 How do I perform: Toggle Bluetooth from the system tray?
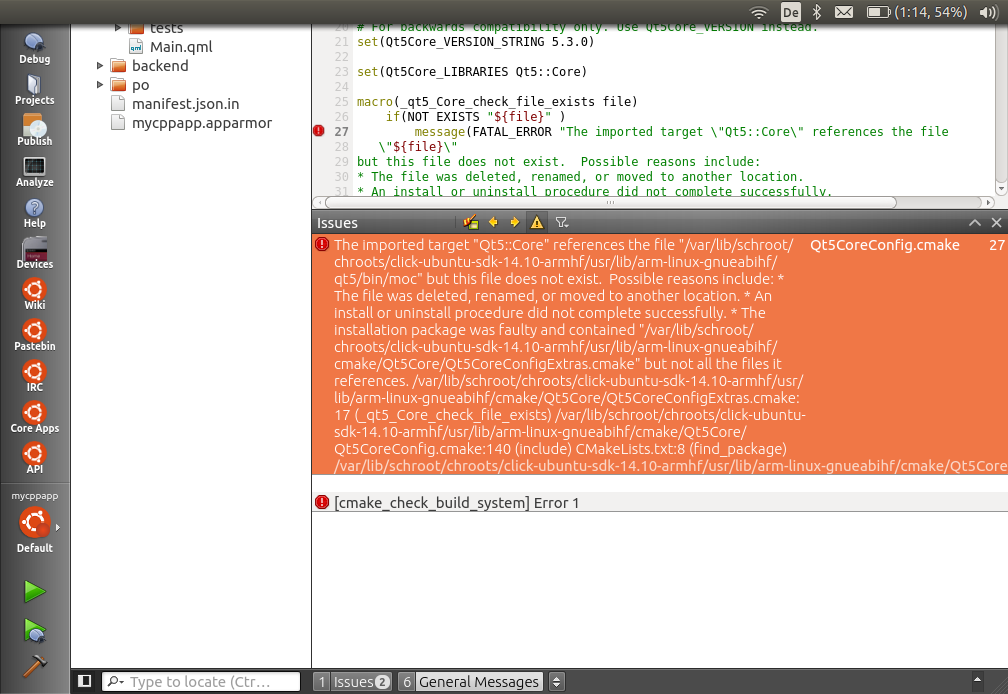[x=816, y=12]
